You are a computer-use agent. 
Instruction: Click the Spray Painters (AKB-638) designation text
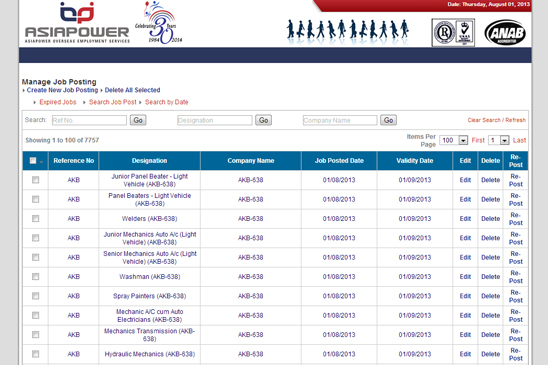pos(150,296)
